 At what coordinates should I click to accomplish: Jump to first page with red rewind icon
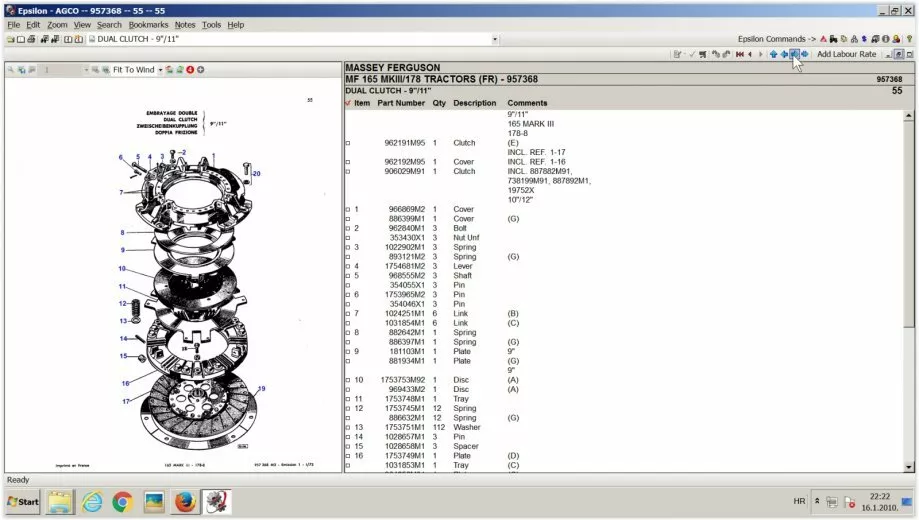click(x=740, y=54)
